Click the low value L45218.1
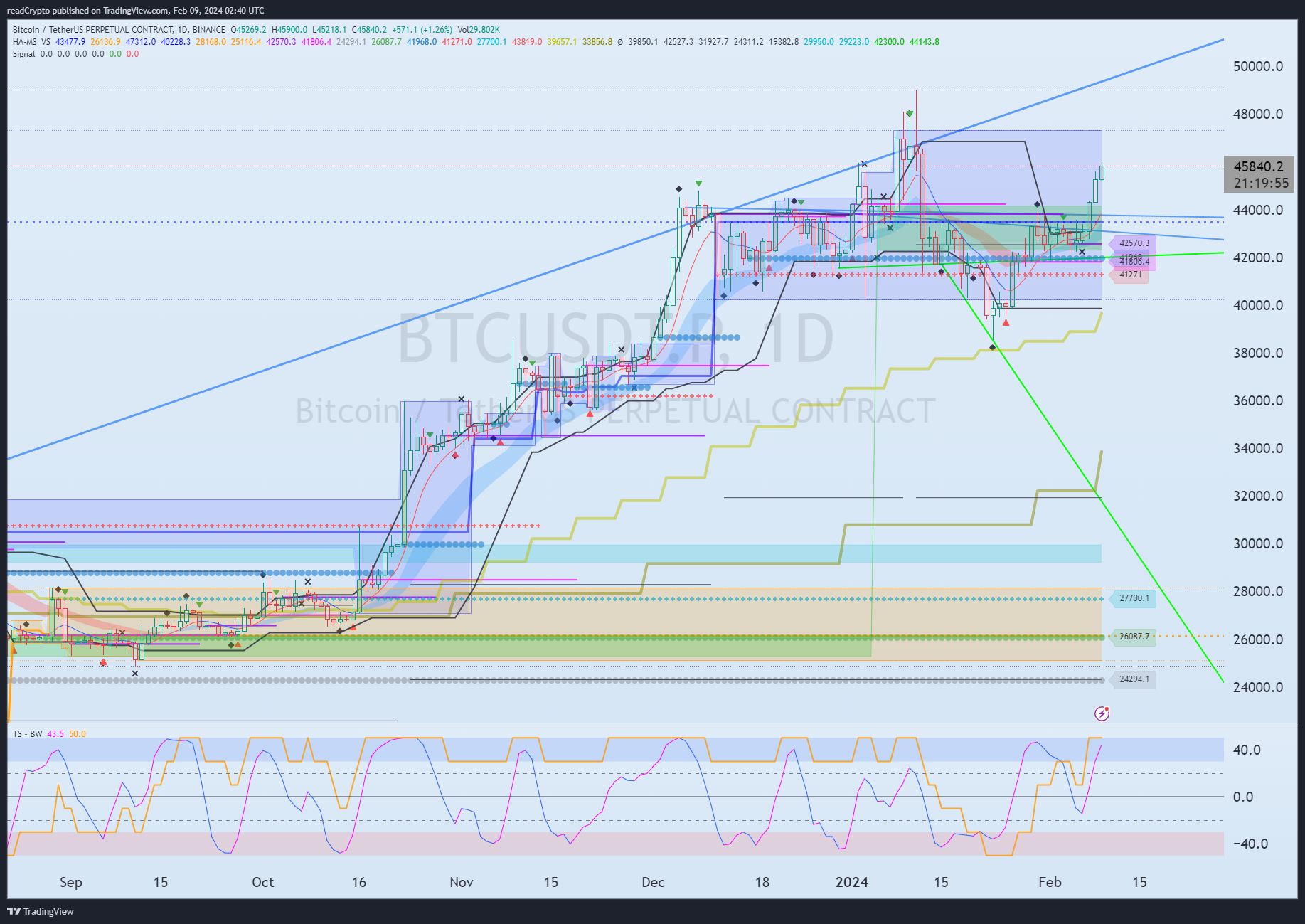 329,30
